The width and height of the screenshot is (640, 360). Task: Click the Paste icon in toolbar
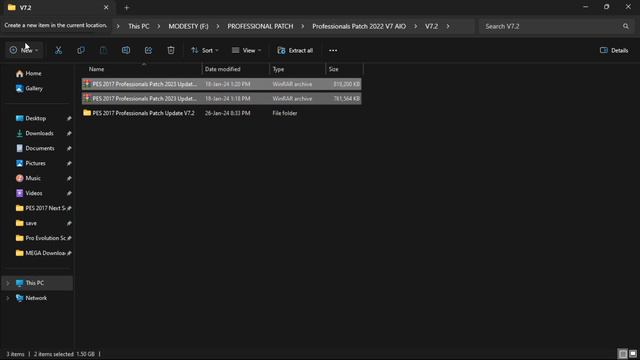tap(103, 50)
